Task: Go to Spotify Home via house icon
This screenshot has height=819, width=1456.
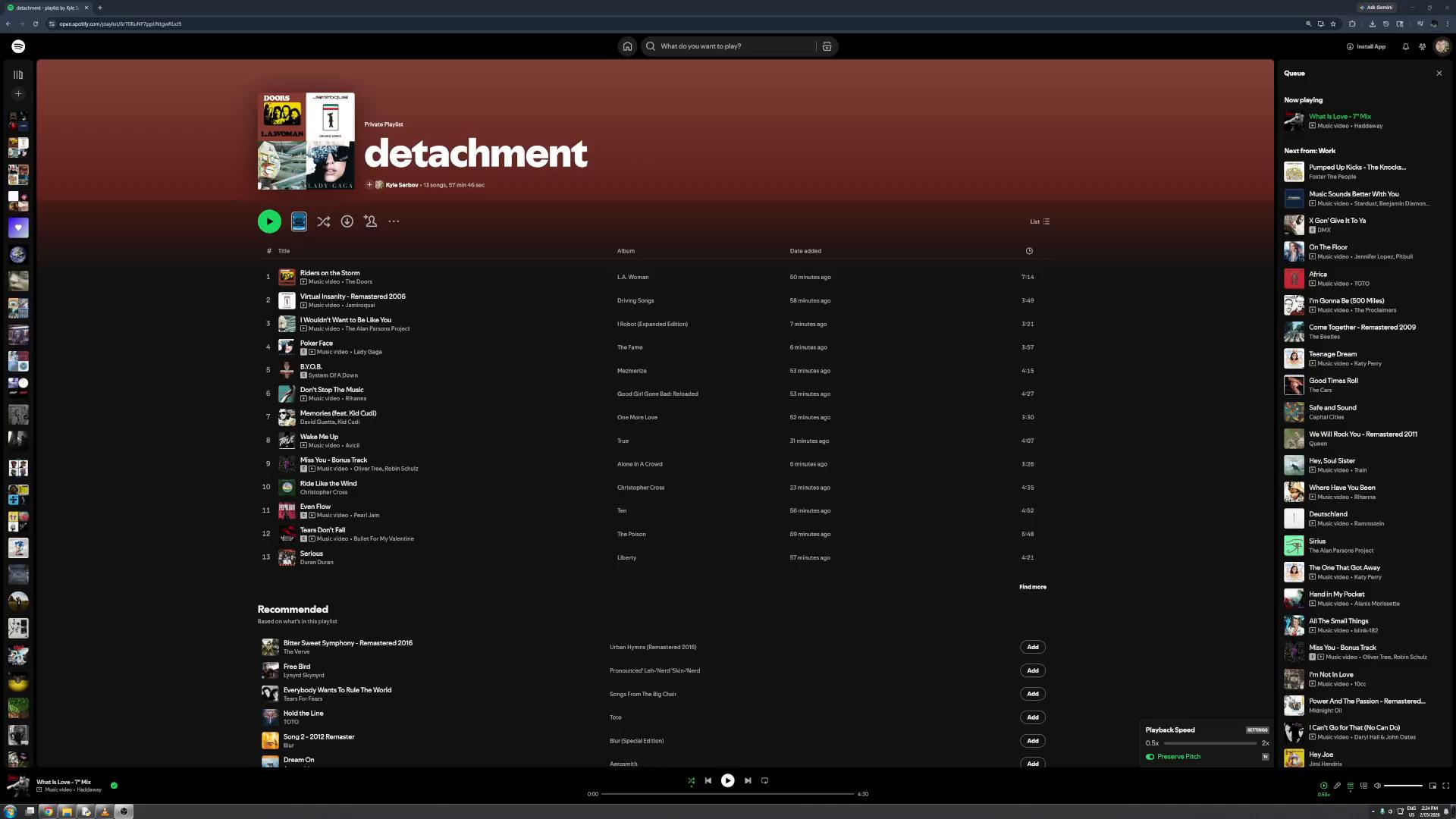Action: point(627,46)
